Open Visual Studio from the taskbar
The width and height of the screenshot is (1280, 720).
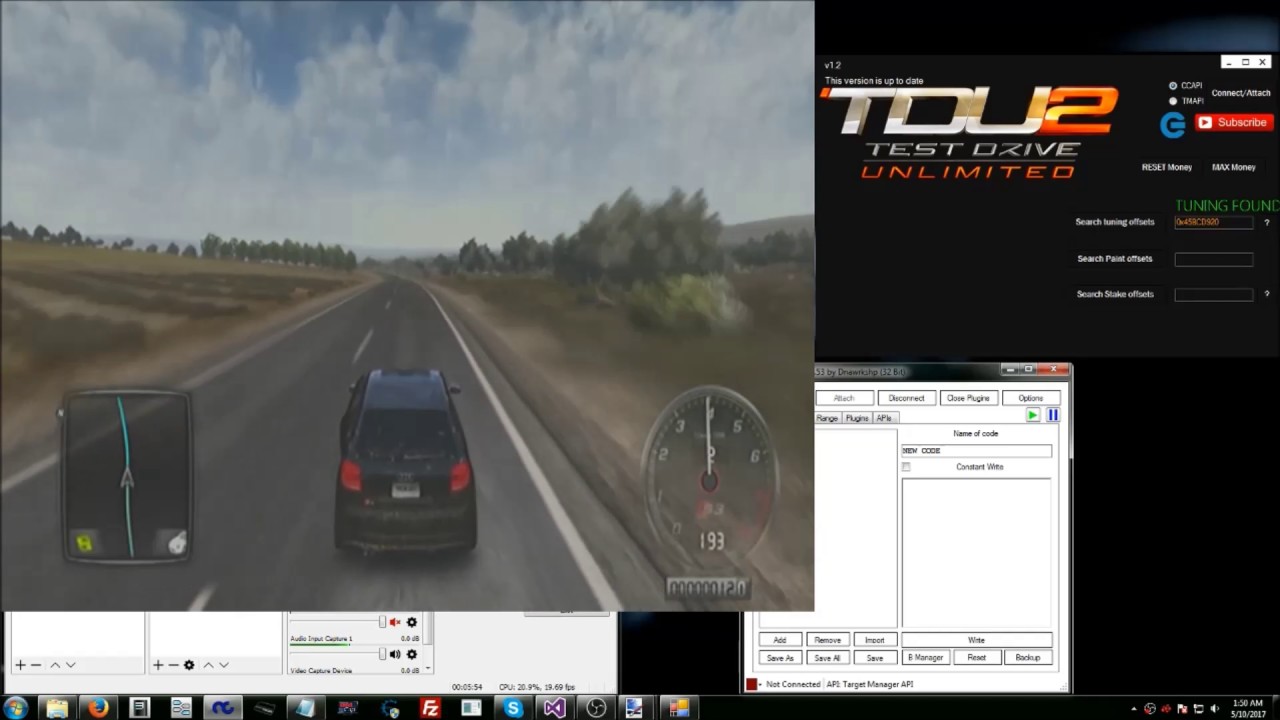pos(555,708)
